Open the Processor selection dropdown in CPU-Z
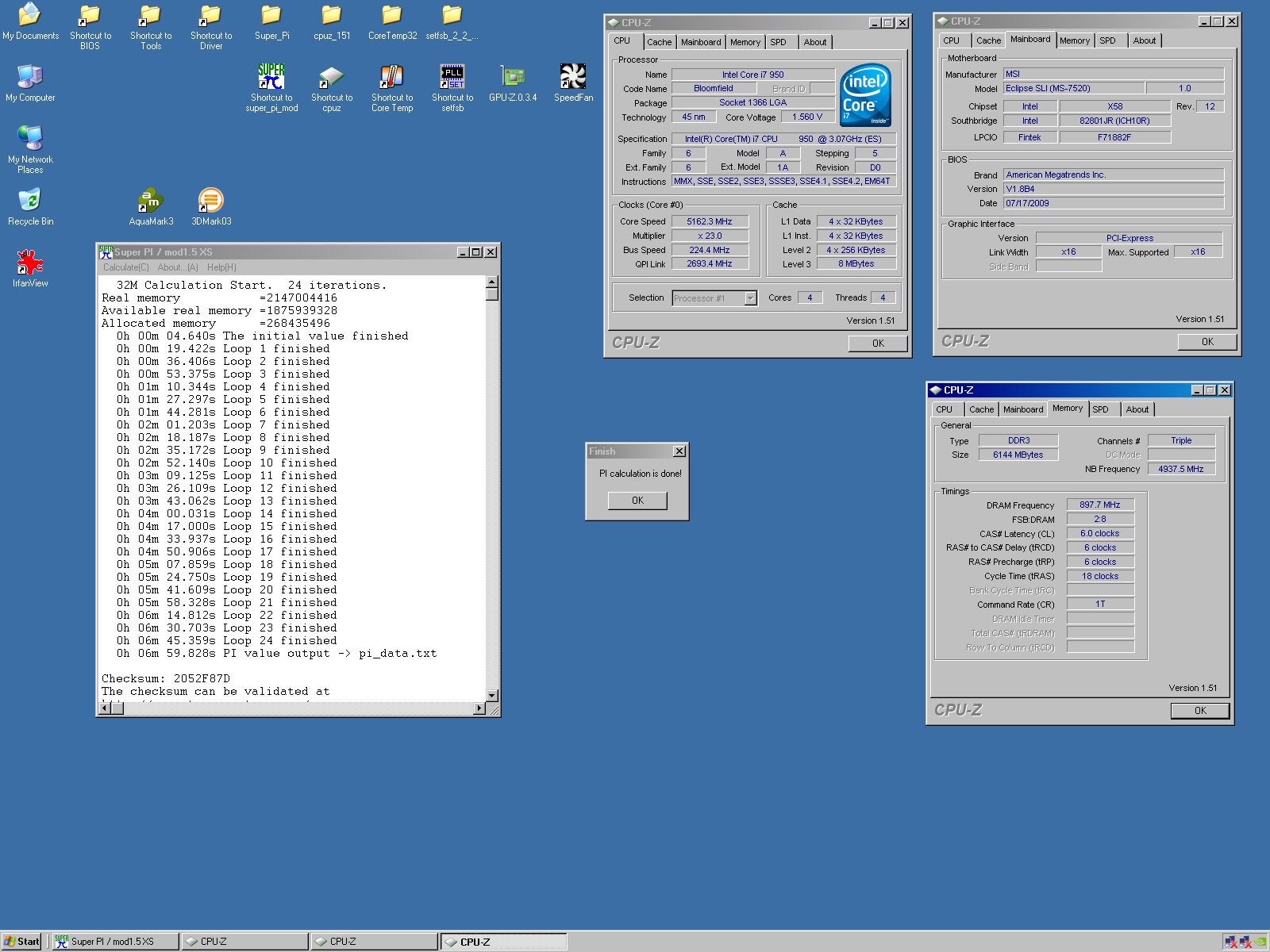Image resolution: width=1270 pixels, height=952 pixels. click(750, 298)
